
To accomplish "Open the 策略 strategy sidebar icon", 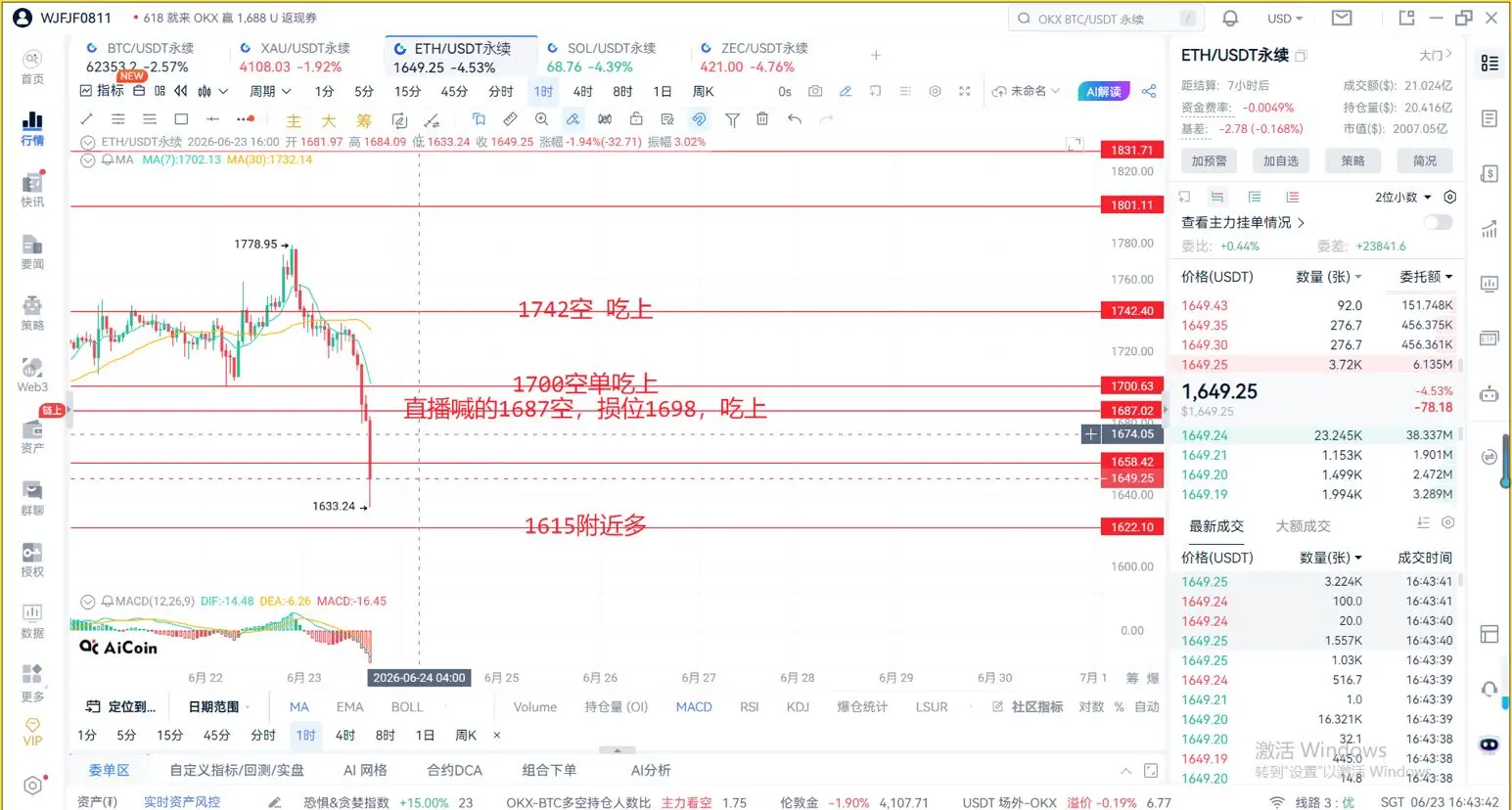I will point(32,312).
